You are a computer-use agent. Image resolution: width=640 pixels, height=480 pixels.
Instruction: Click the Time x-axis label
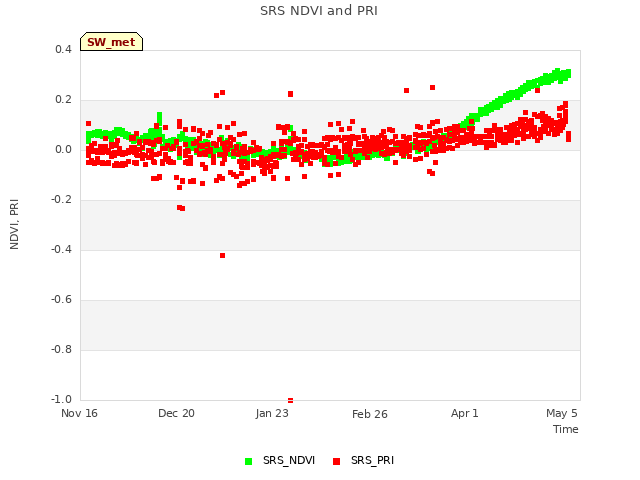click(566, 429)
